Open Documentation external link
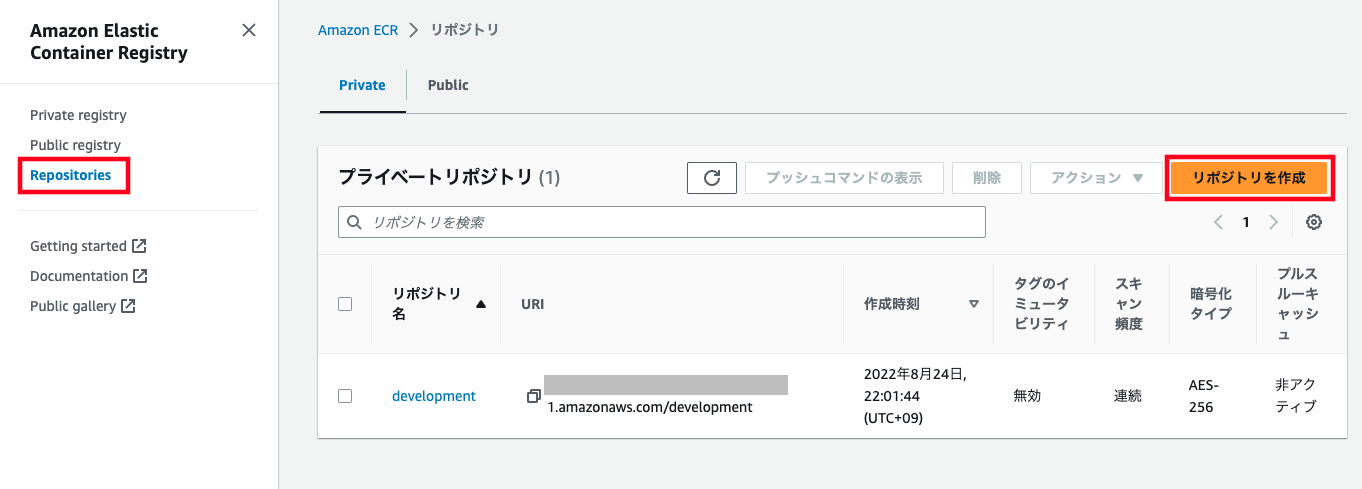Screen dimensions: 1362x489 89,276
